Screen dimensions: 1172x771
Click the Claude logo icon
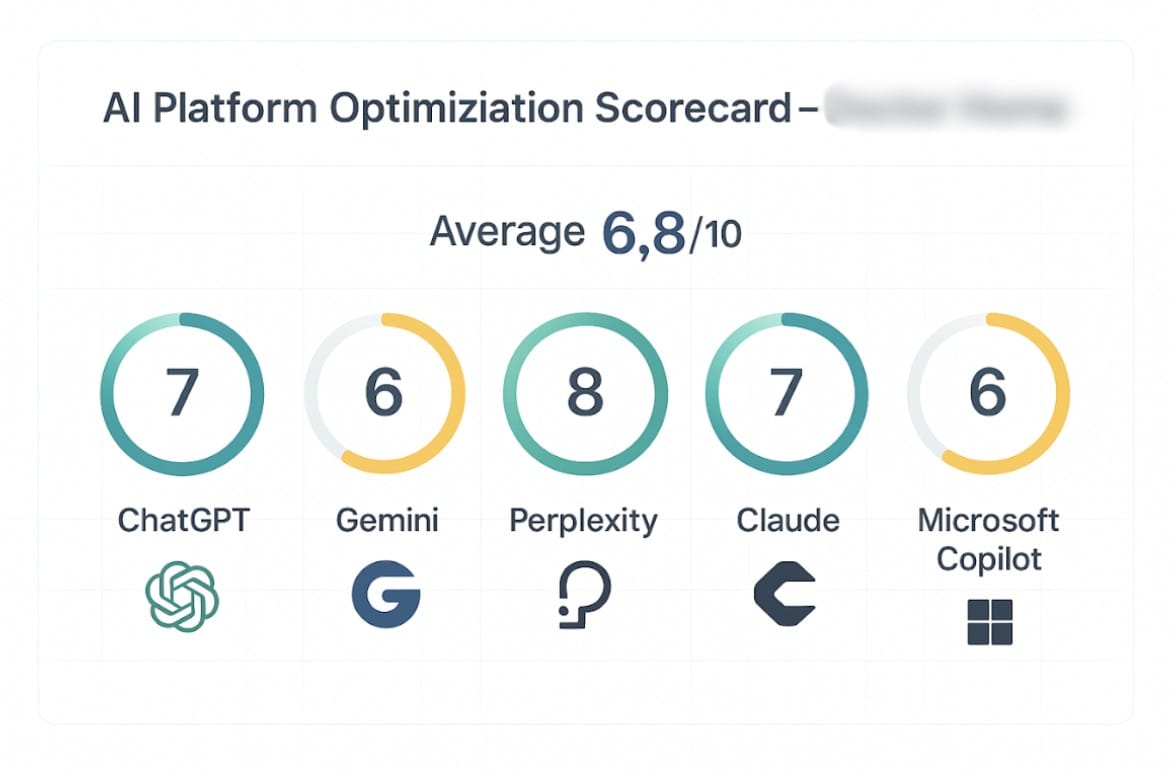785,596
